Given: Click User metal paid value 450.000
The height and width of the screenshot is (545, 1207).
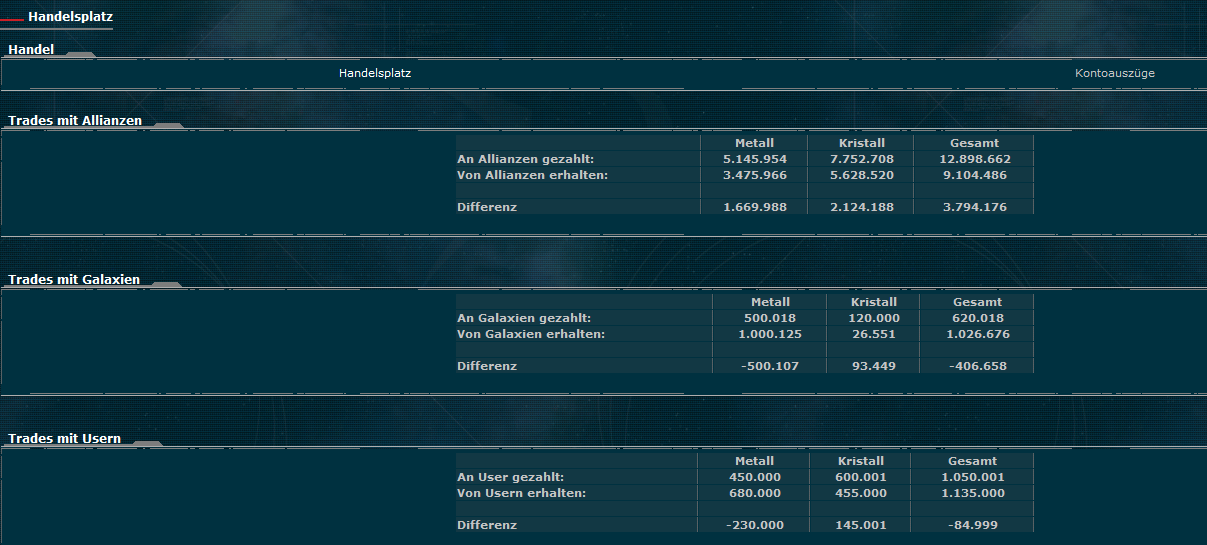Looking at the screenshot, I should [x=755, y=477].
